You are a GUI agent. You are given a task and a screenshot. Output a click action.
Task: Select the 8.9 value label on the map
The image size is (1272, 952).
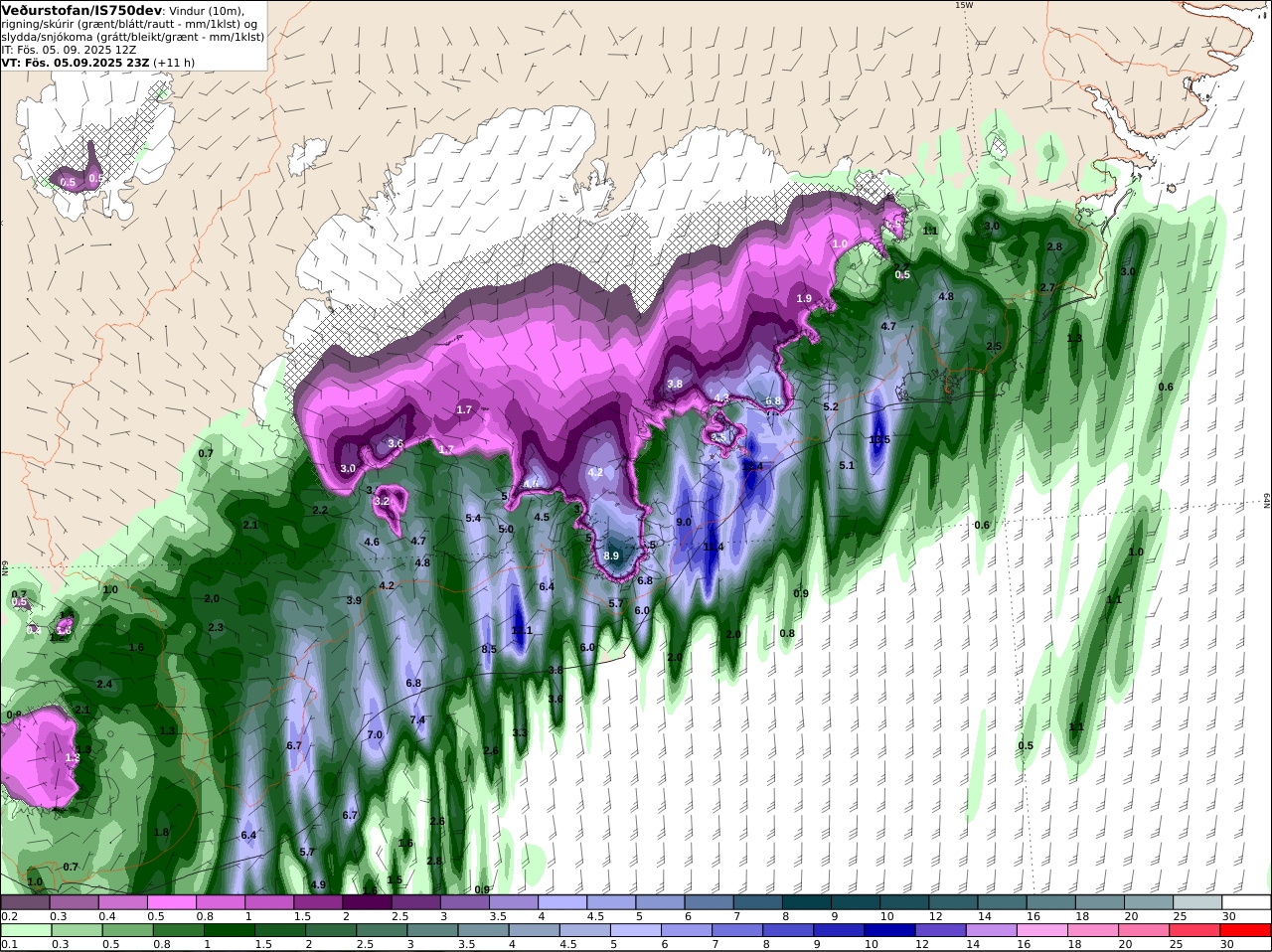coord(611,556)
